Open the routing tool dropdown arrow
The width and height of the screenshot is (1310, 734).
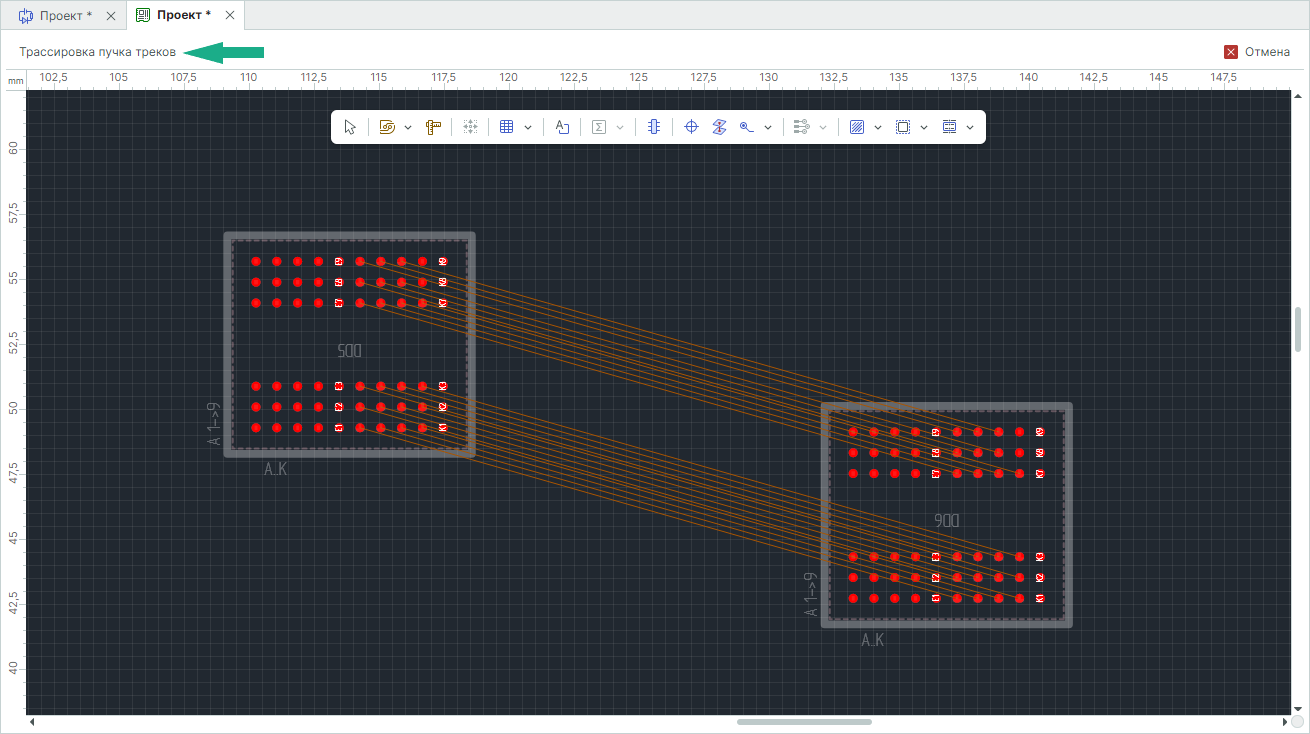tap(408, 127)
